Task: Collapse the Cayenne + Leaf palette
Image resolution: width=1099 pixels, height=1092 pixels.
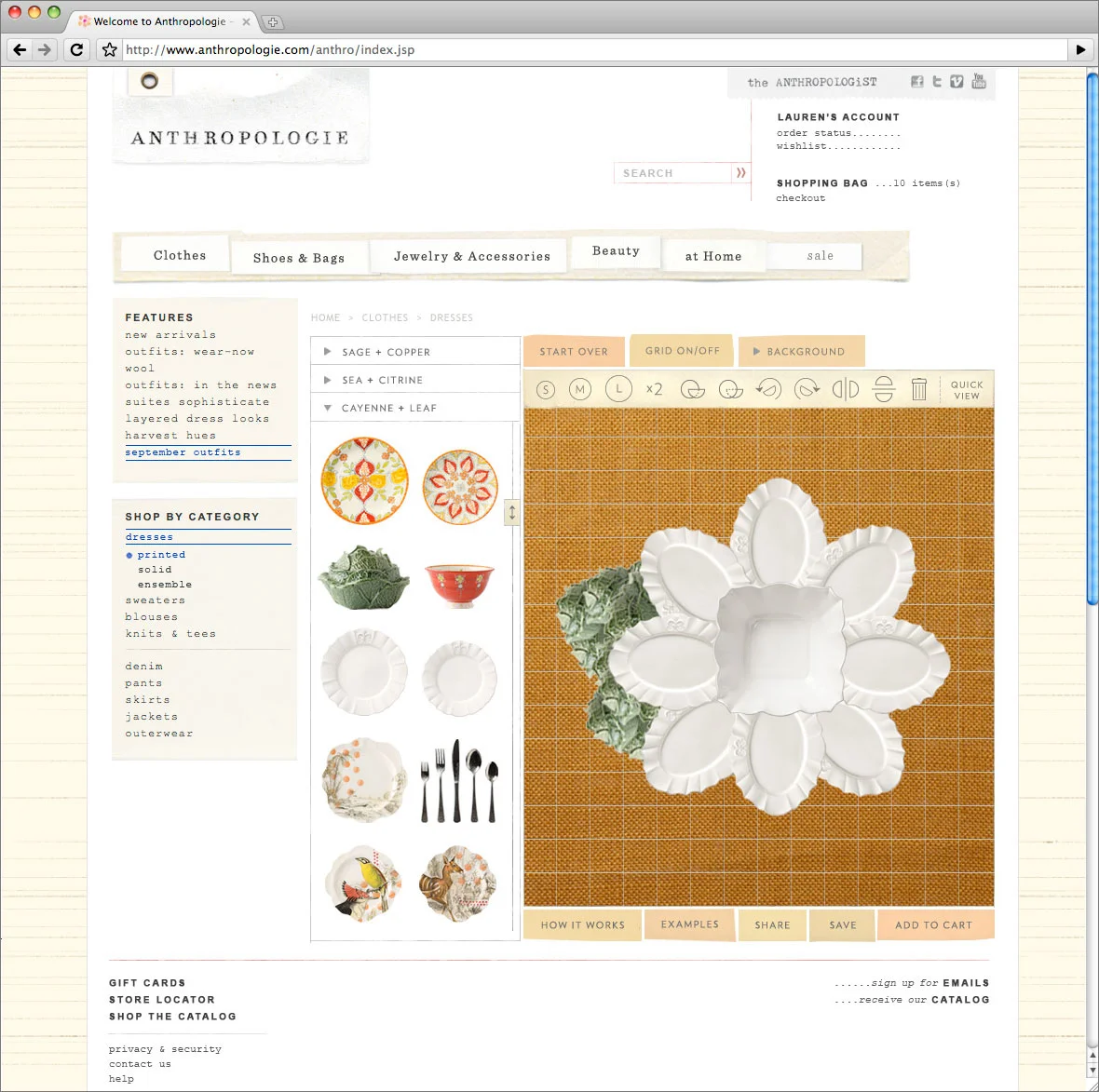Action: 415,408
